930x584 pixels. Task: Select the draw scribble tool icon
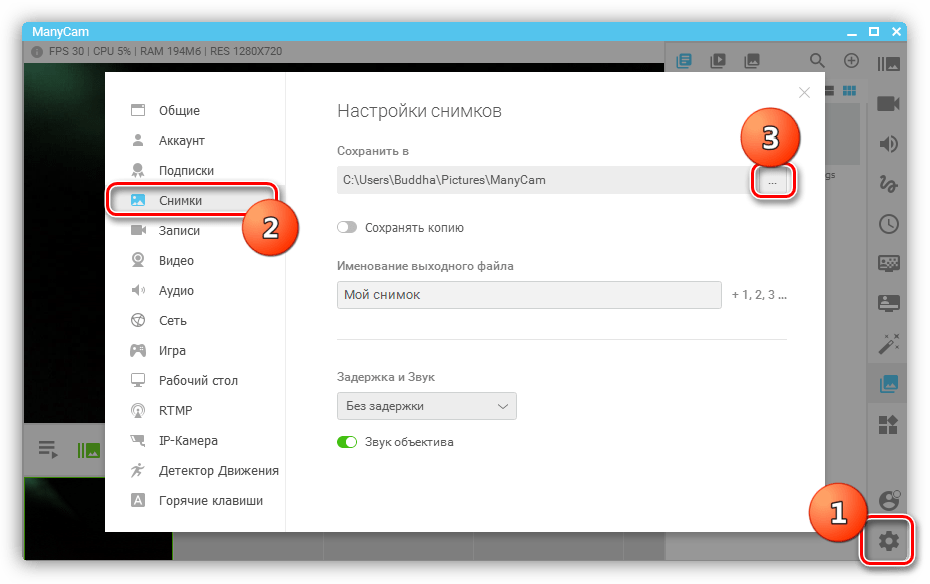click(x=888, y=184)
